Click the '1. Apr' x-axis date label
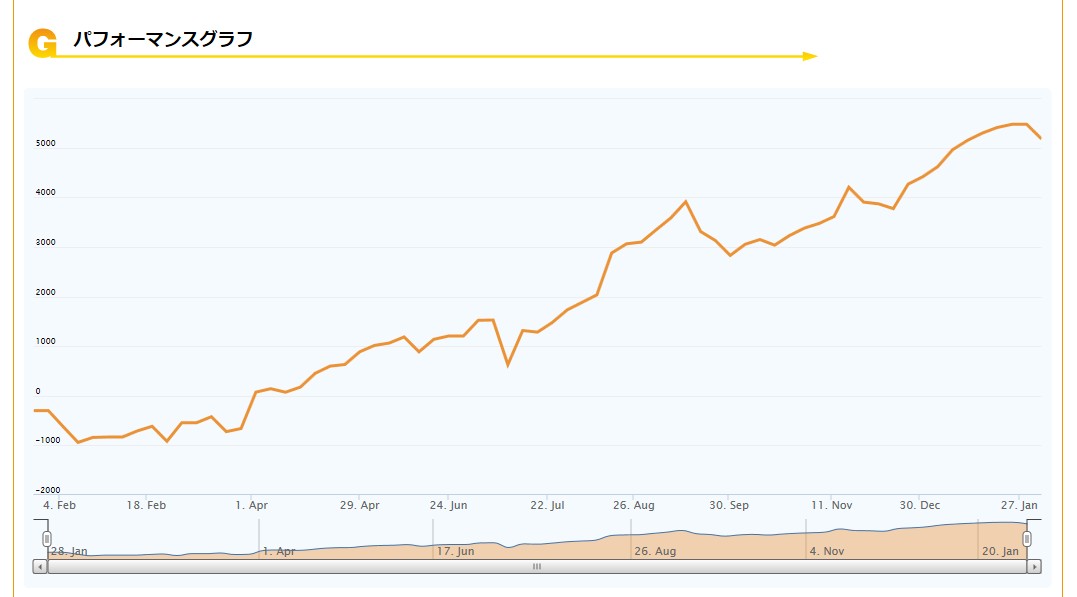Image resolution: width=1077 pixels, height=597 pixels. [252, 506]
